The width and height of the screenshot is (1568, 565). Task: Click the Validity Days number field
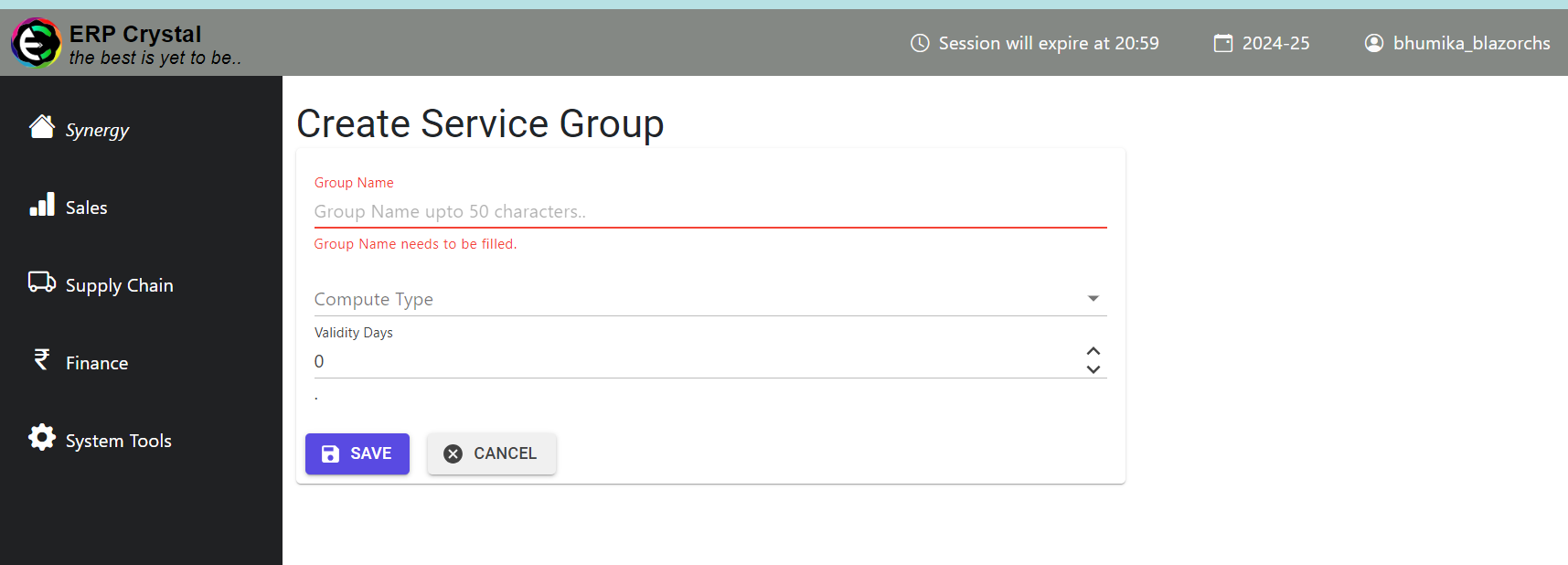[695, 361]
